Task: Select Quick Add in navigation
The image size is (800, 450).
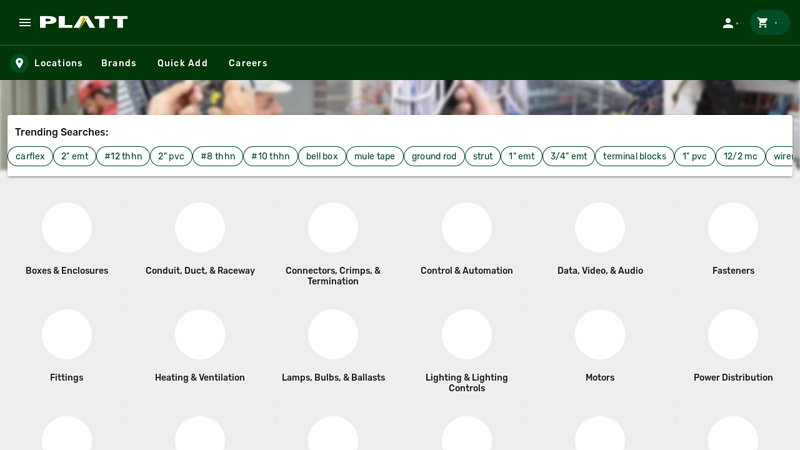Action: (182, 63)
